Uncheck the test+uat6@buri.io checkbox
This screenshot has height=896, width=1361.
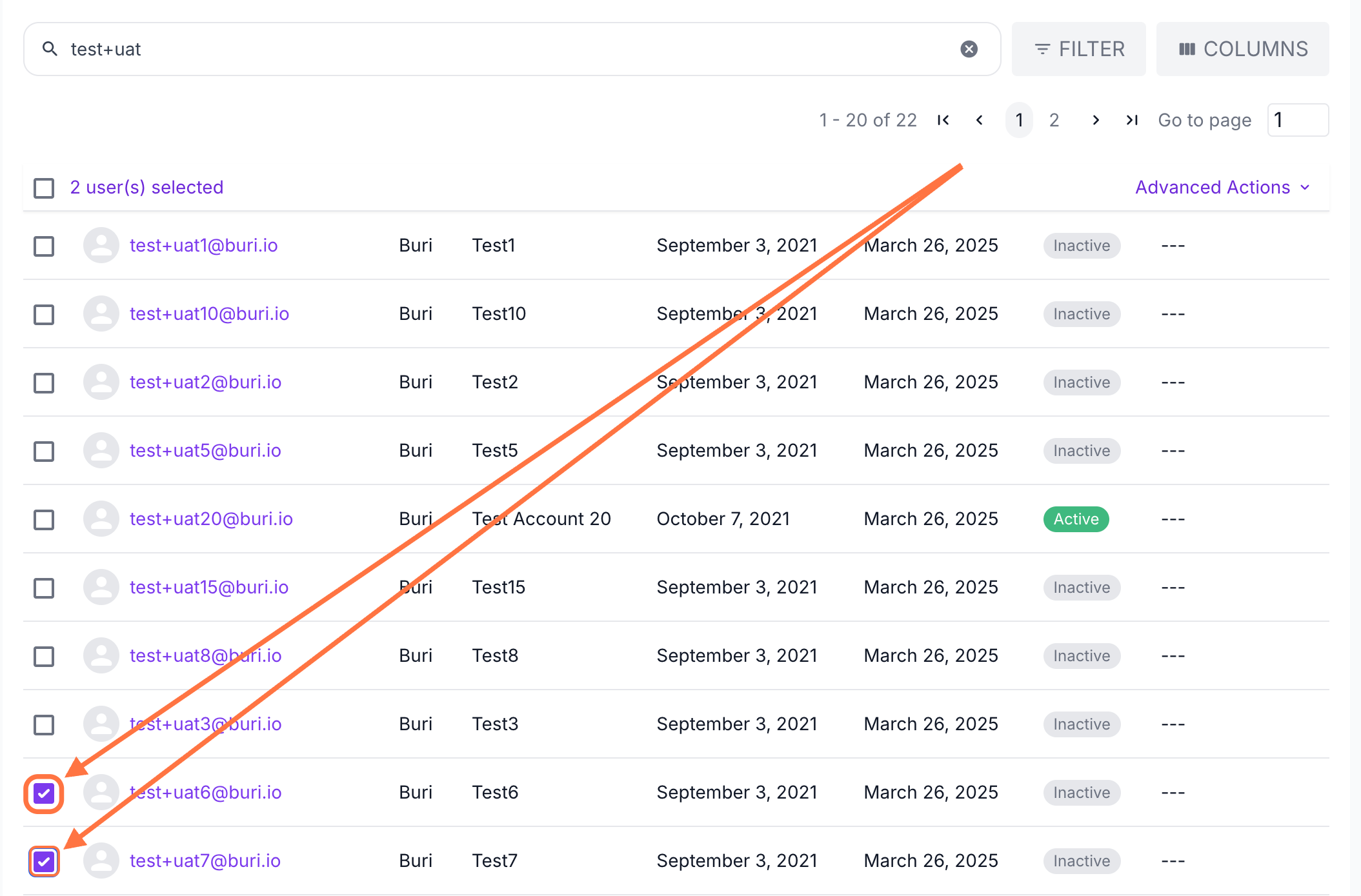[x=44, y=793]
